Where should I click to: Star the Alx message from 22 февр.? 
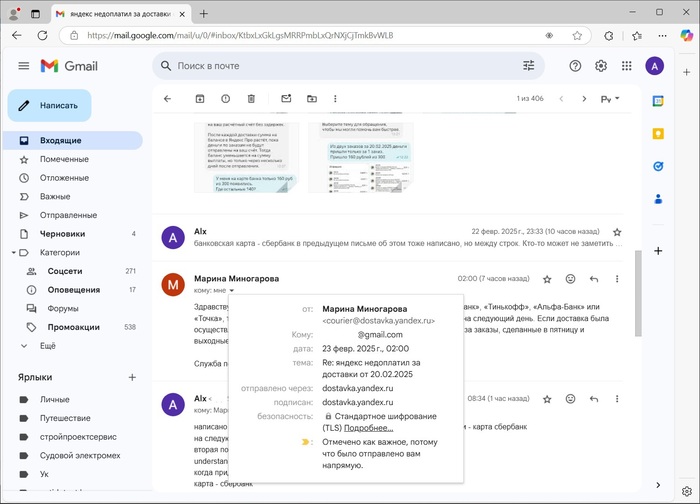617,232
